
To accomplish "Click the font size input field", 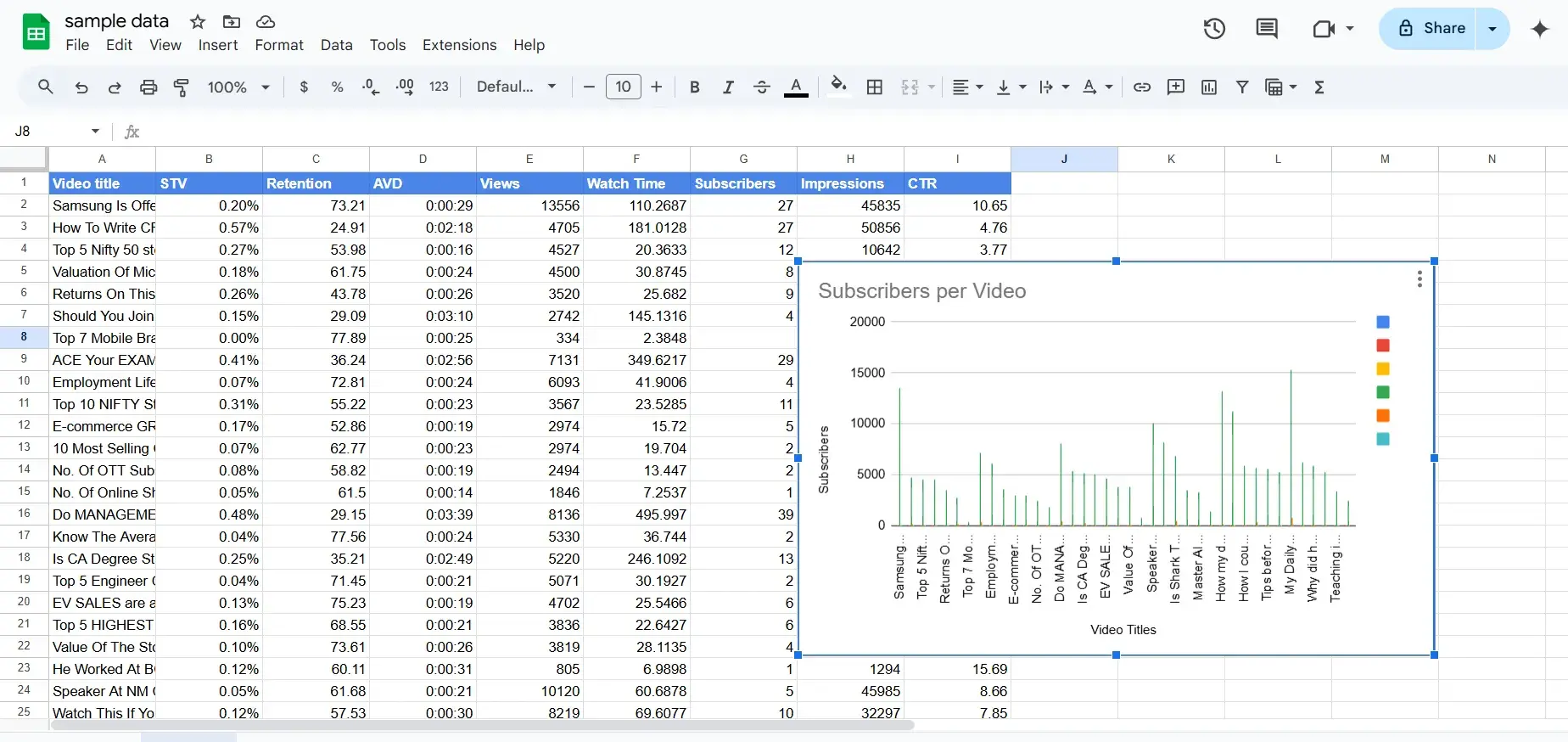I will click(623, 87).
